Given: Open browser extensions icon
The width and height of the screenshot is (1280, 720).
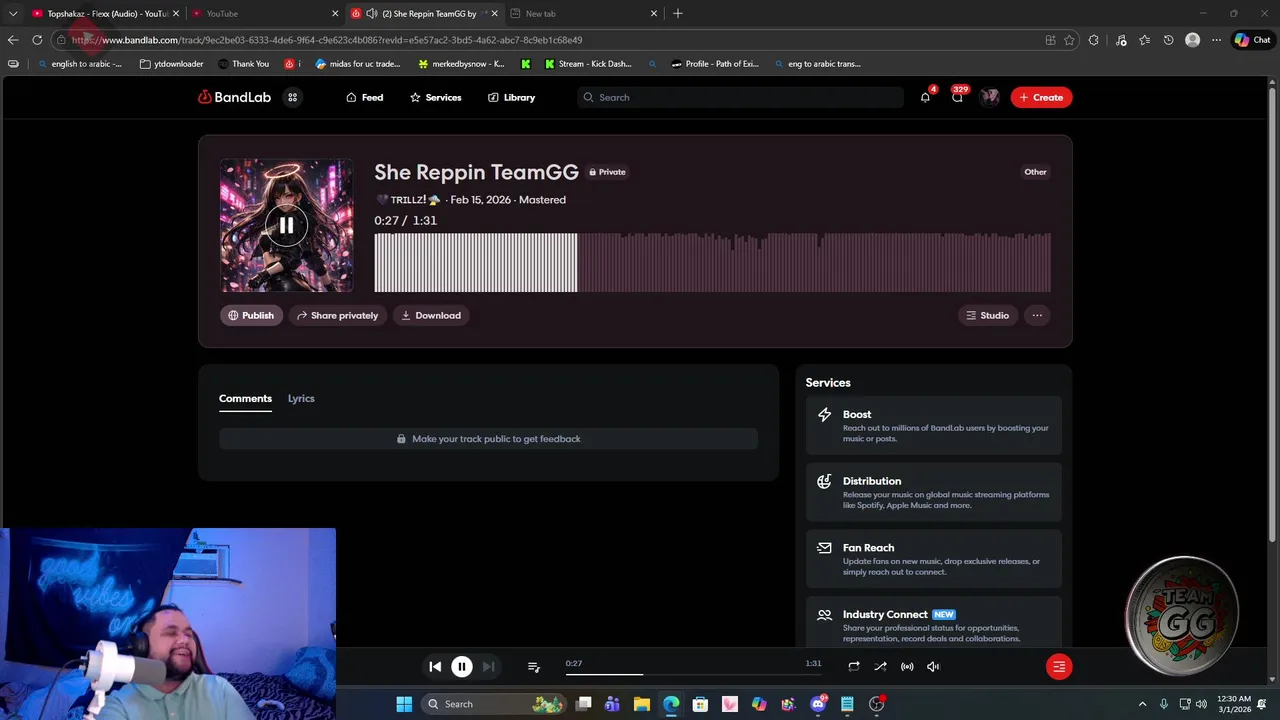Looking at the screenshot, I should click(x=1093, y=40).
